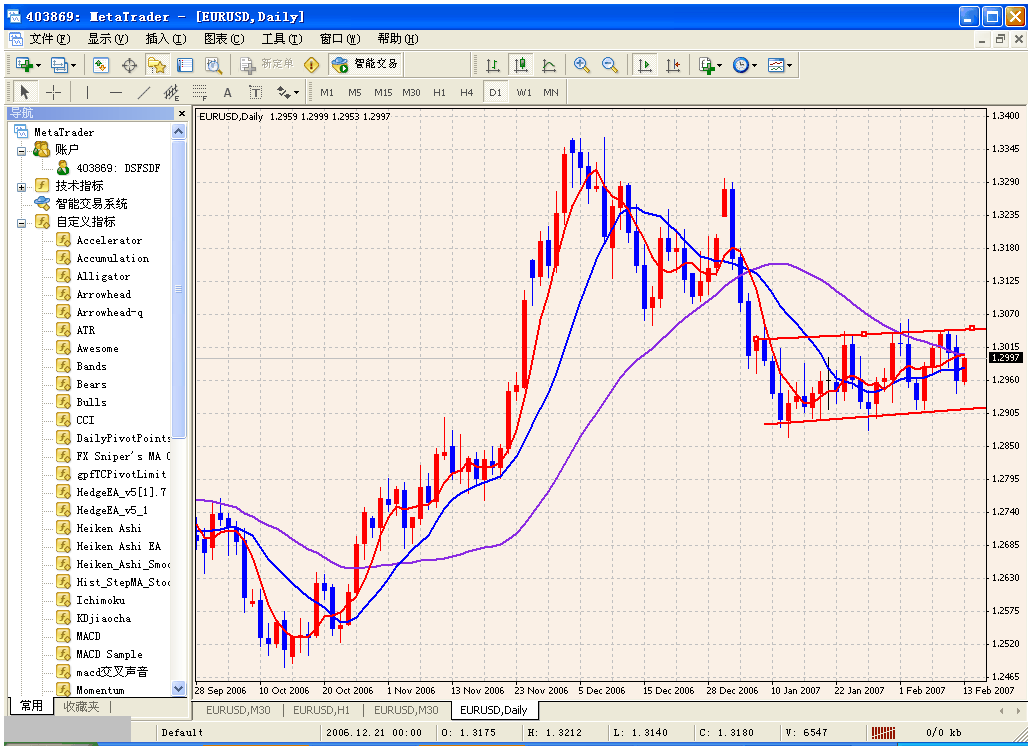Expand the 技术指标 tree node

(x=22, y=186)
